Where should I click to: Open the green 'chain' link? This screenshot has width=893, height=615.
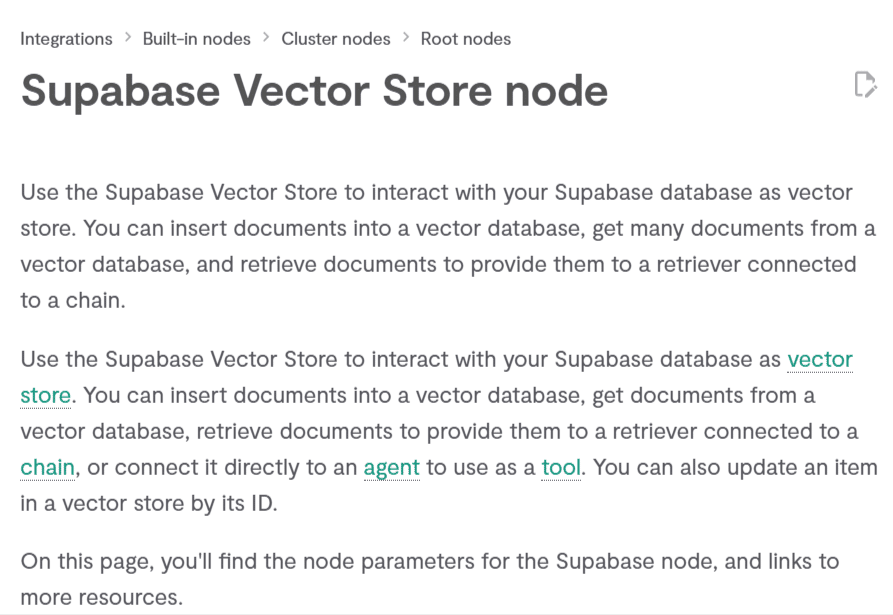pos(47,467)
